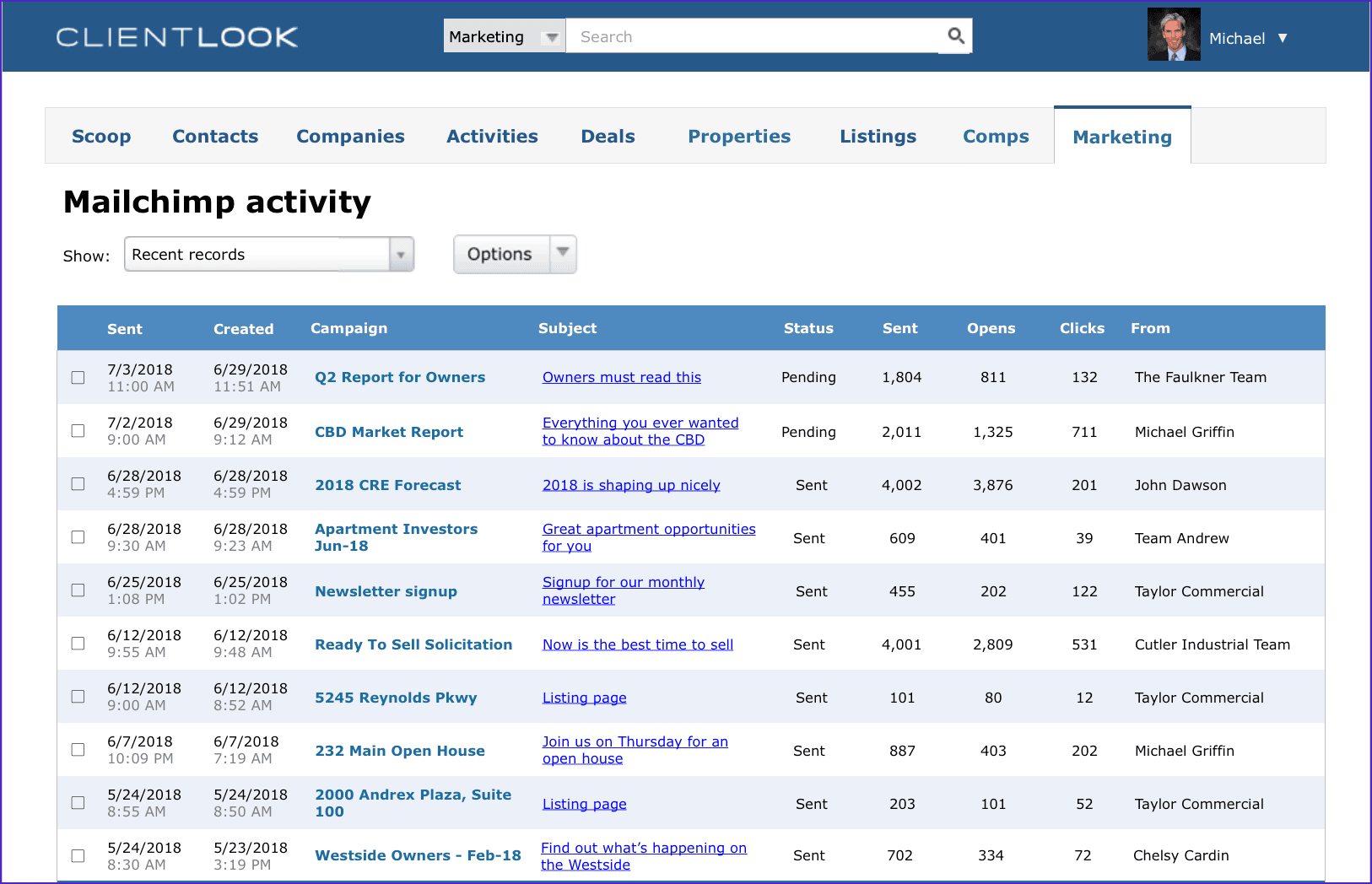Open the Show Recent records dropdown
The width and height of the screenshot is (1372, 884).
tap(269, 254)
